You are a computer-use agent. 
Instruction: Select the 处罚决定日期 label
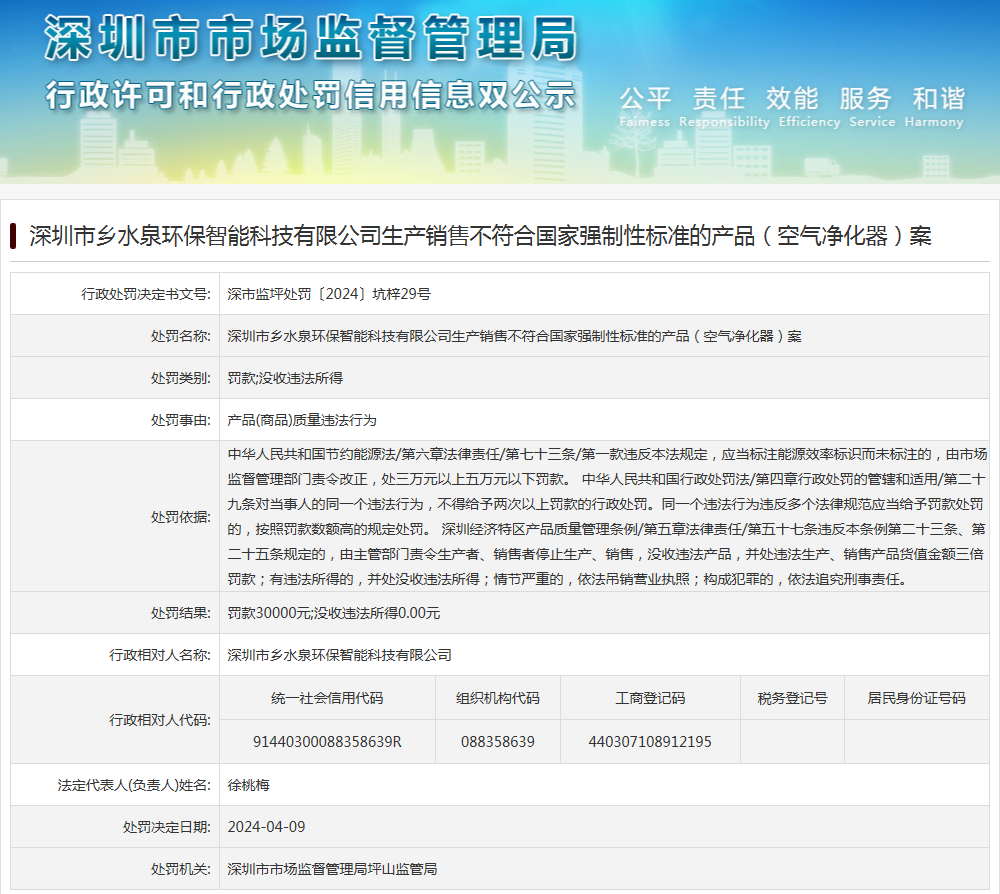166,827
